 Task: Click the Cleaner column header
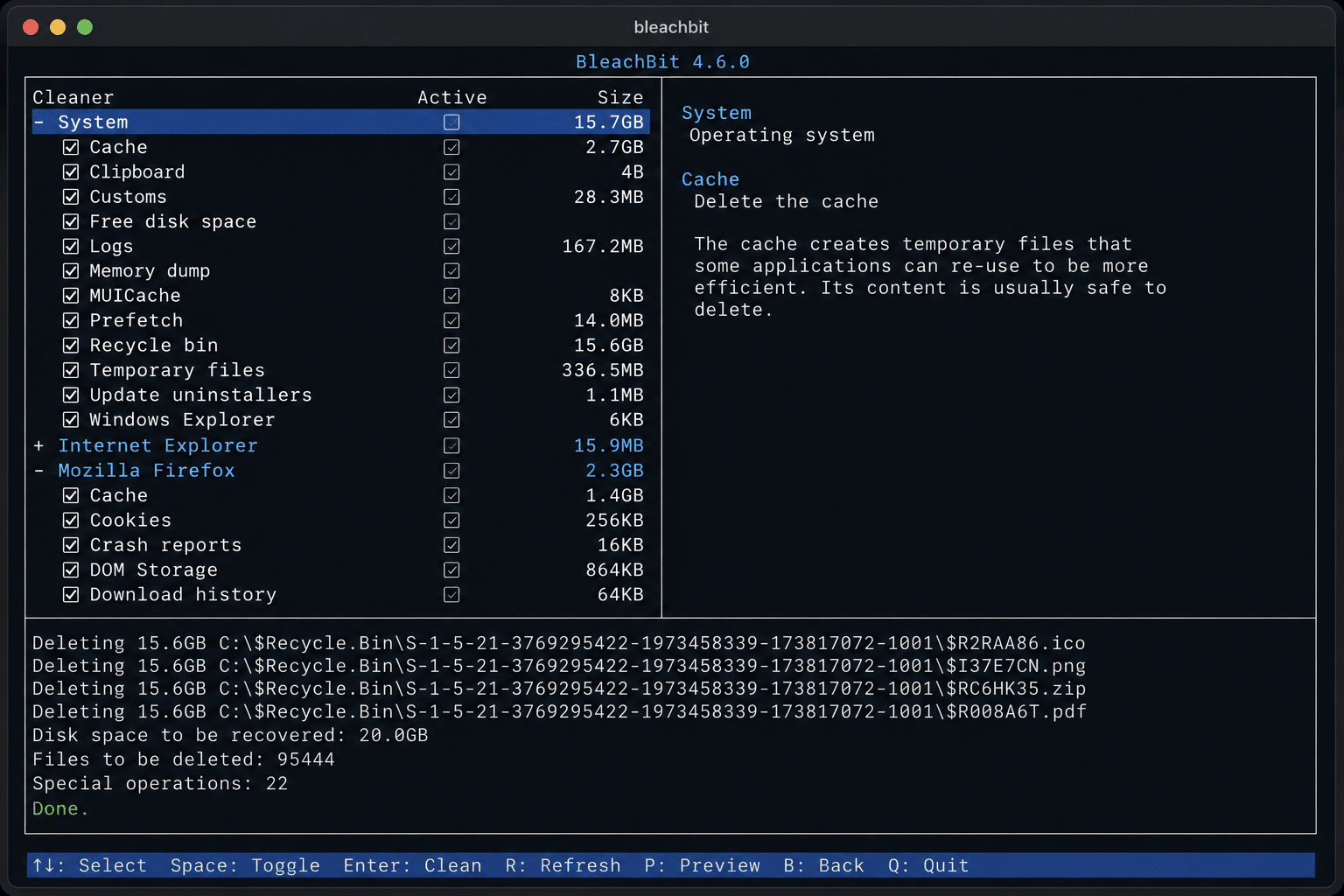73,97
